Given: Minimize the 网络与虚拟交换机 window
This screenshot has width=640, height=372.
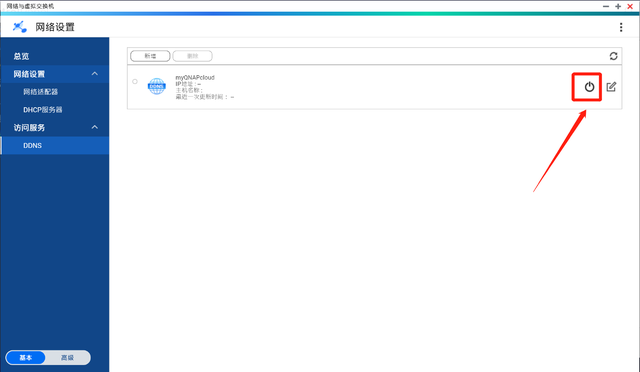Looking at the screenshot, I should (x=606, y=7).
